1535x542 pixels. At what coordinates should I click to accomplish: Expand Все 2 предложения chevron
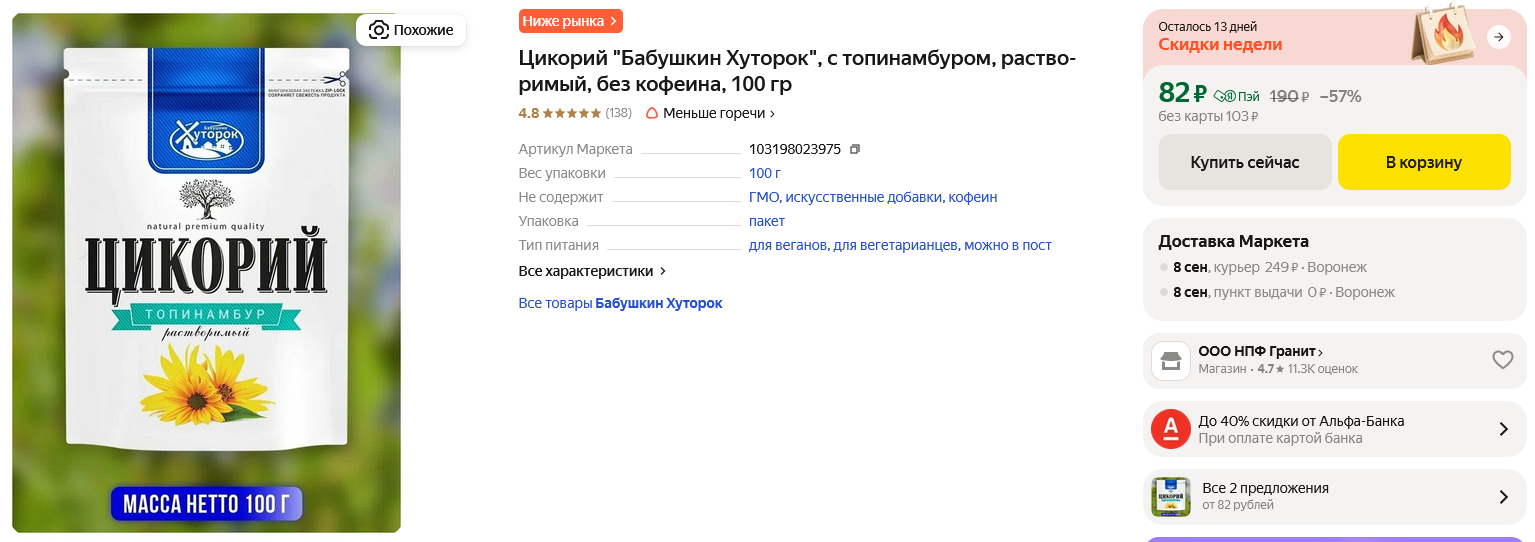(1503, 497)
